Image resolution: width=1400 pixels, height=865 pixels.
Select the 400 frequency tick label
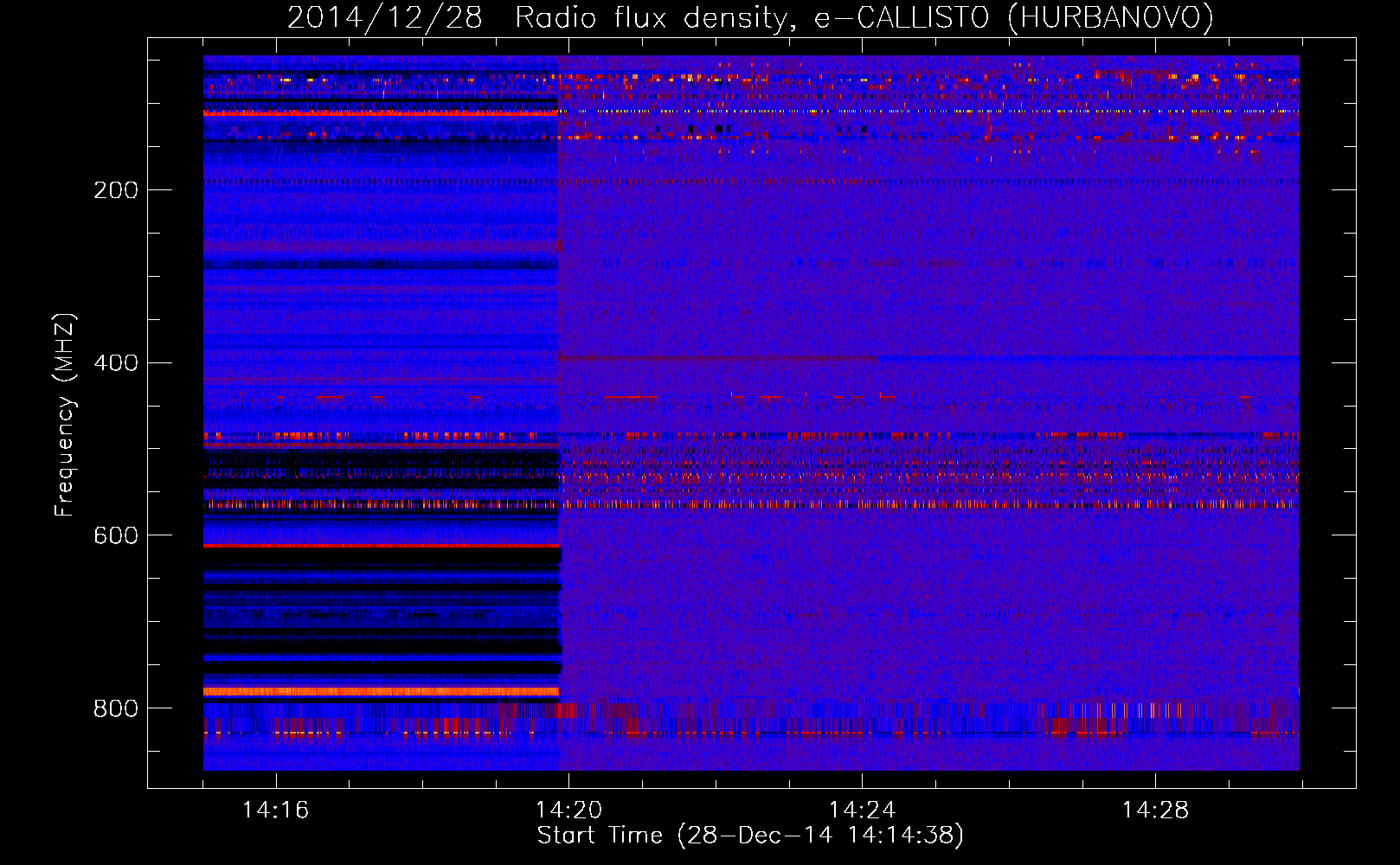click(x=116, y=363)
